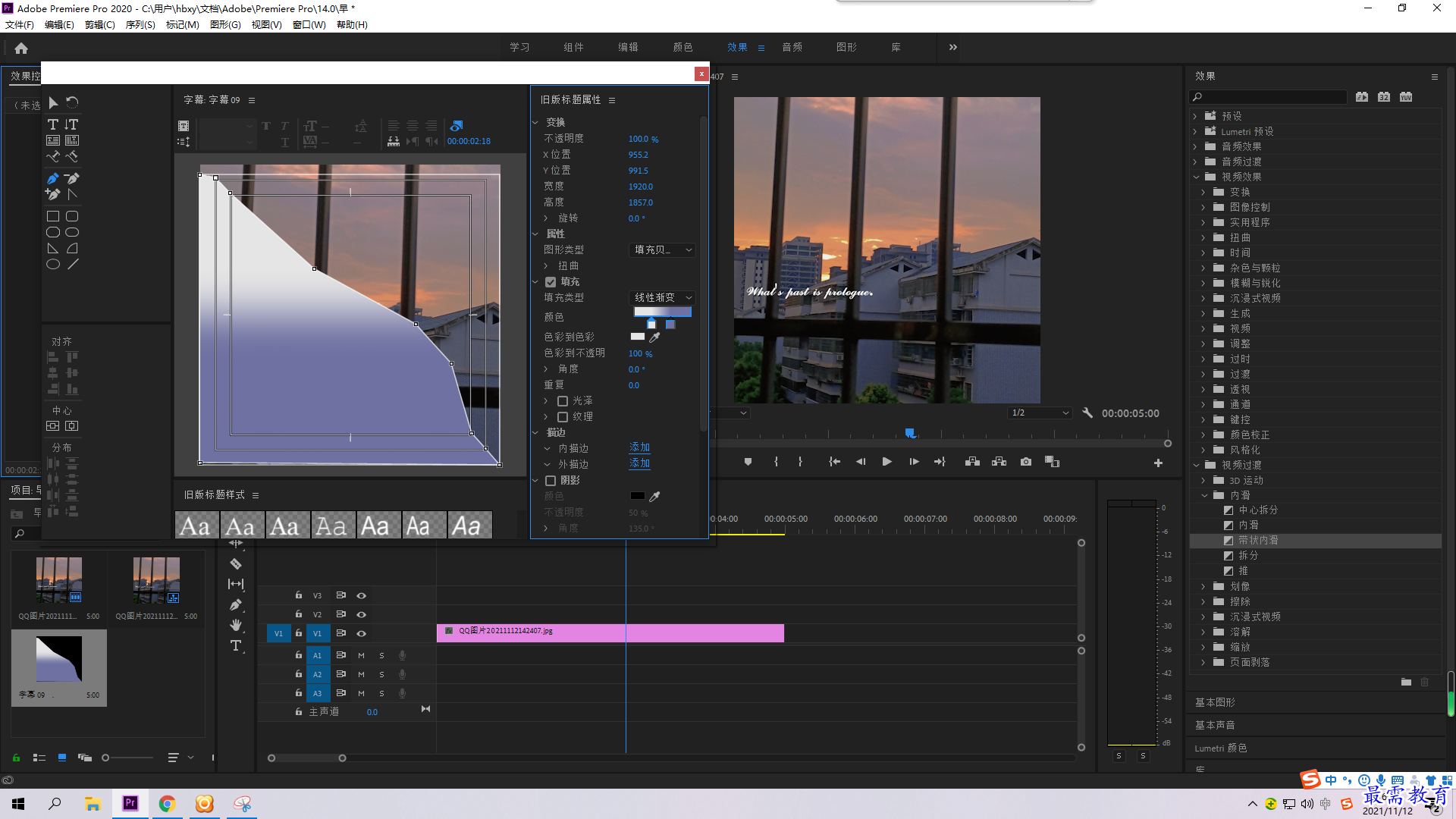Click the gradient color bar
This screenshot has height=819, width=1456.
pos(663,312)
